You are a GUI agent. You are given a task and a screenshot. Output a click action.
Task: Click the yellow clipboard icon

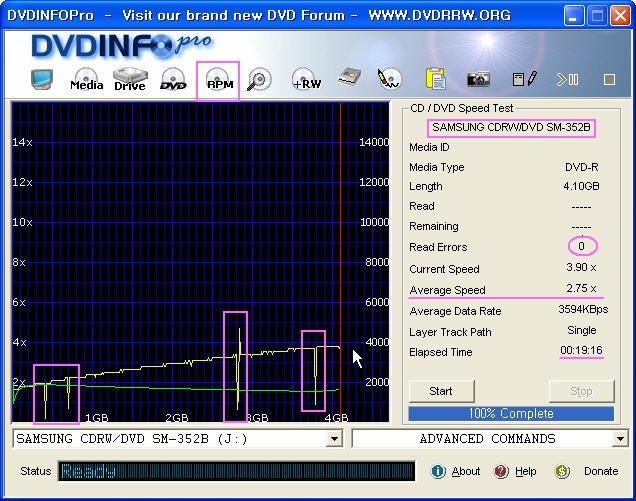point(435,78)
